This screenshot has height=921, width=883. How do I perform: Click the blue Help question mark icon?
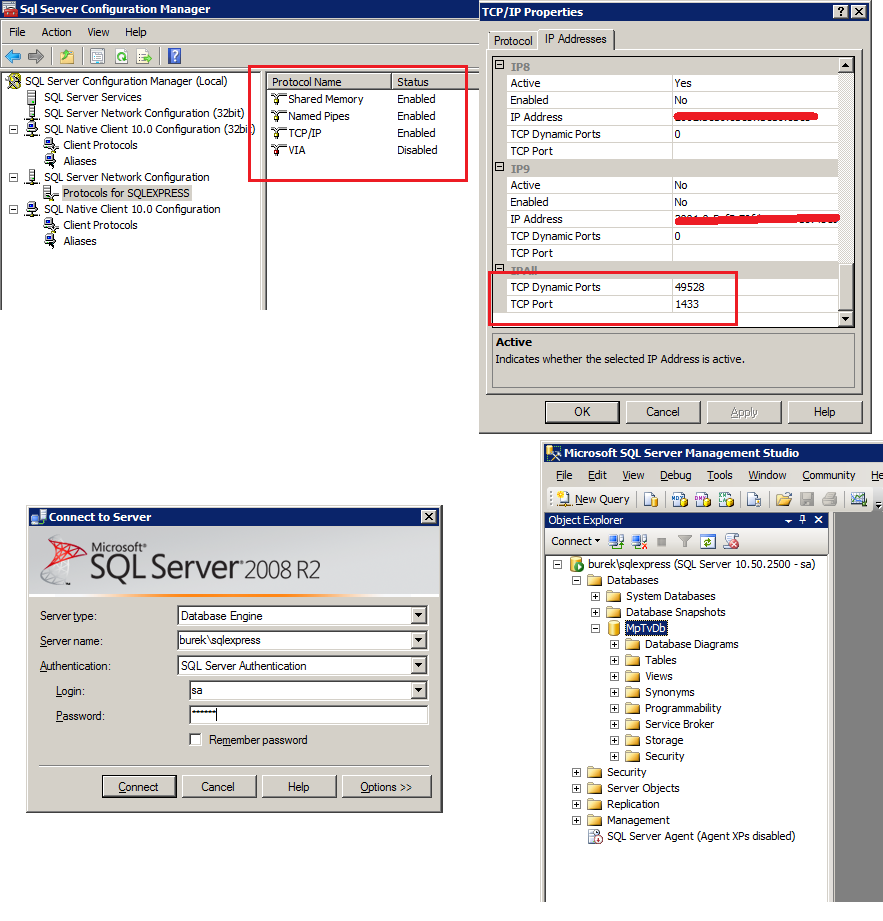point(174,56)
